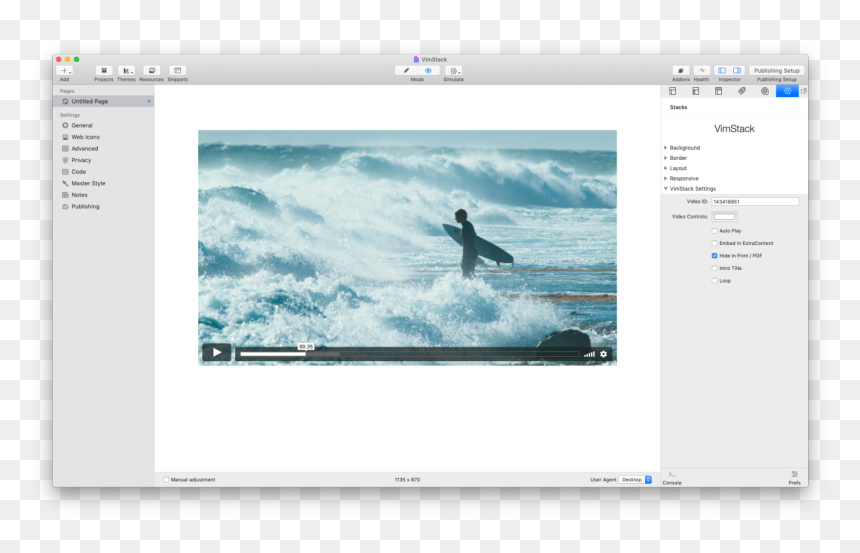Toggle the right Inspector sidebar icon
This screenshot has height=553, width=860.
737,71
